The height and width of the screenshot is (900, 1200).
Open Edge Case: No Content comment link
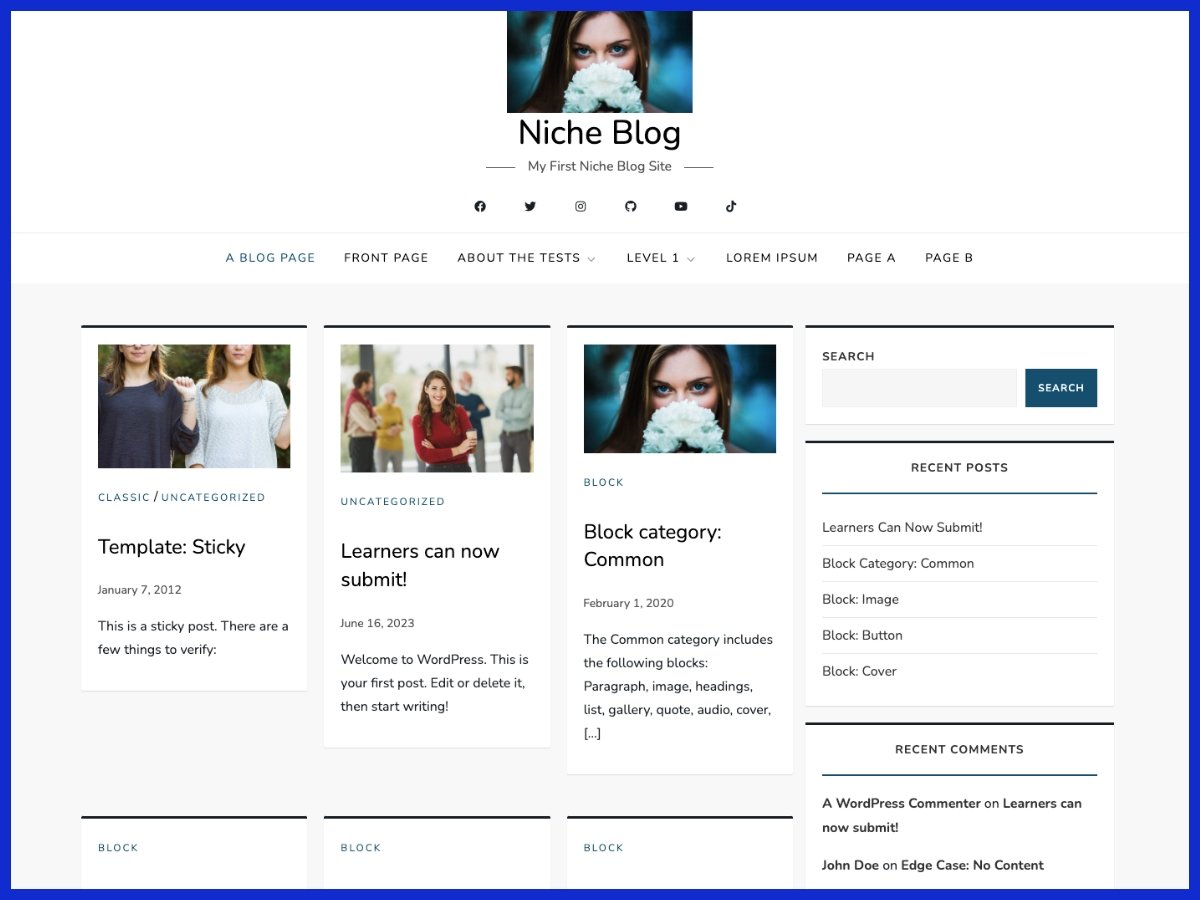(x=972, y=865)
